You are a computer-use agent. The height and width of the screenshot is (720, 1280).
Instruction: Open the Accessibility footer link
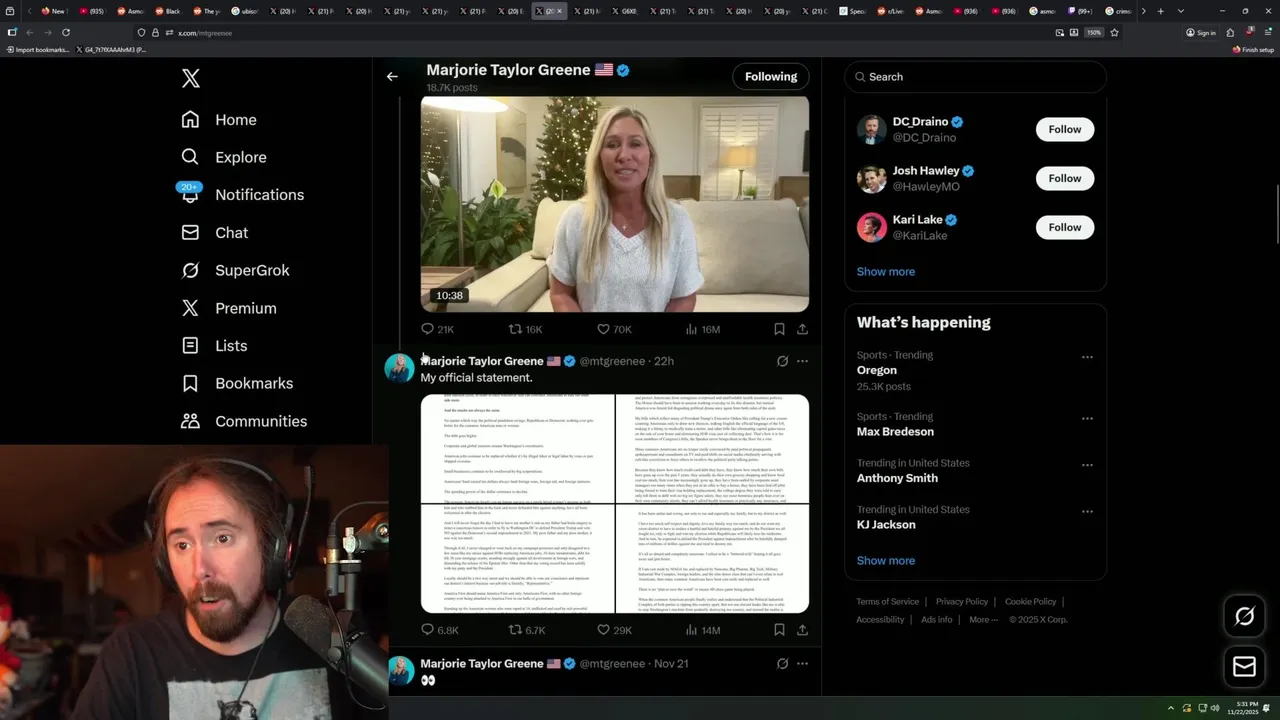pos(880,619)
